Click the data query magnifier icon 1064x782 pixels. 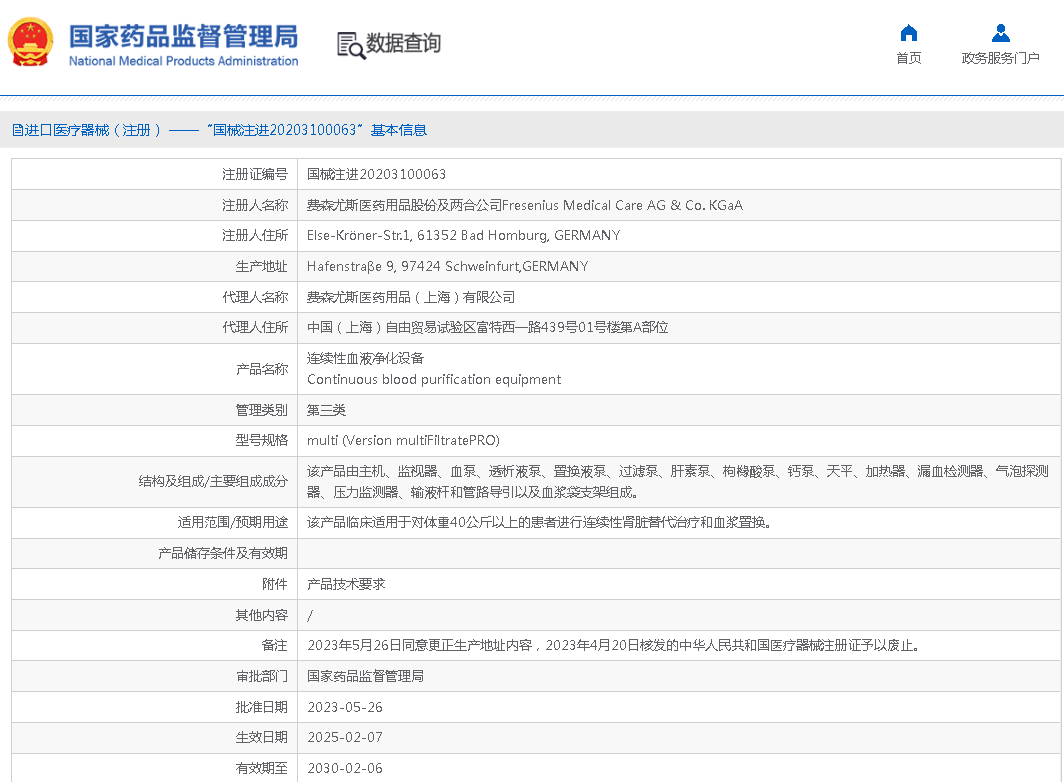coord(350,45)
